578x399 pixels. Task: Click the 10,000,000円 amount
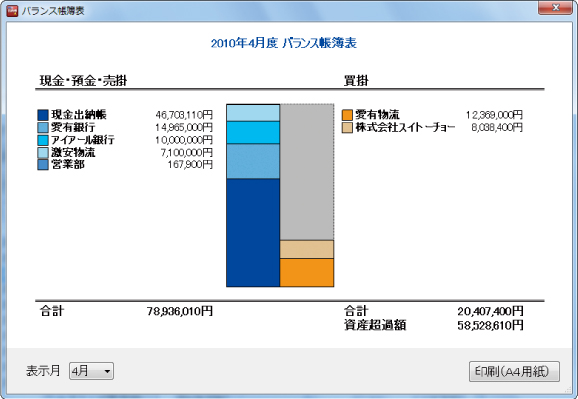click(184, 140)
